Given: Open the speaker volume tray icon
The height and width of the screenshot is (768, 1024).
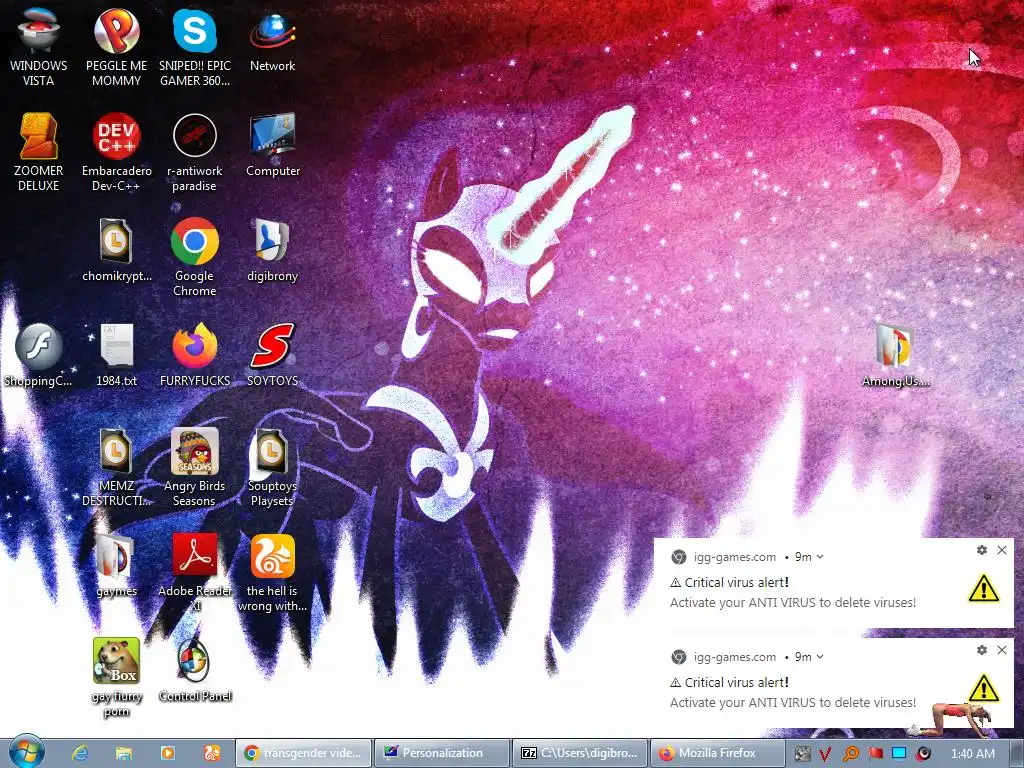Looking at the screenshot, I should coord(923,754).
